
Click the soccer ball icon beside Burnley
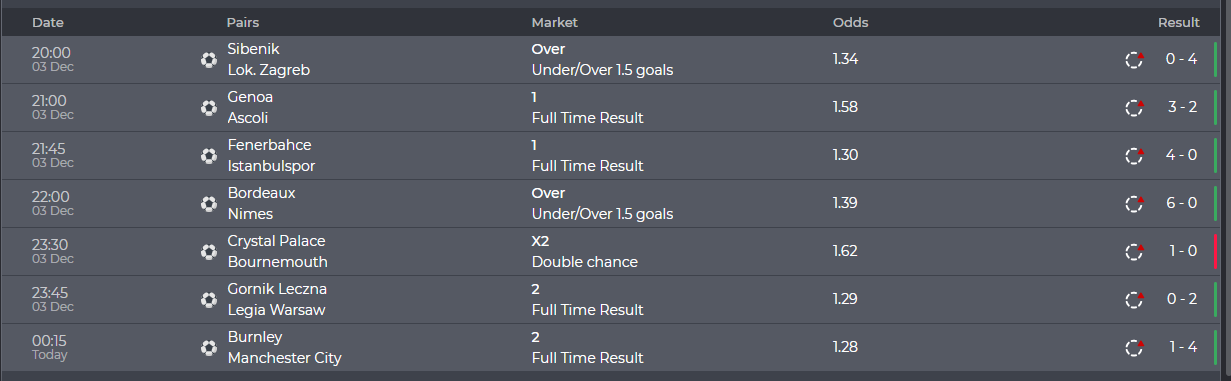pos(208,348)
